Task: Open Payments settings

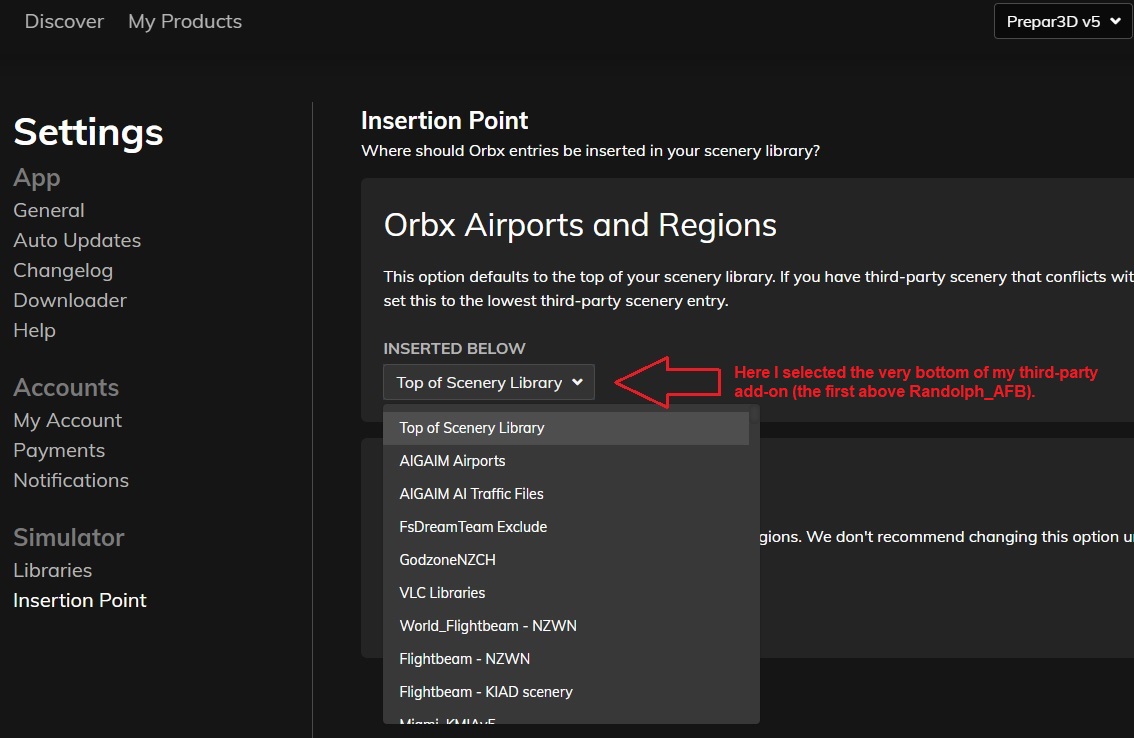Action: [x=59, y=450]
